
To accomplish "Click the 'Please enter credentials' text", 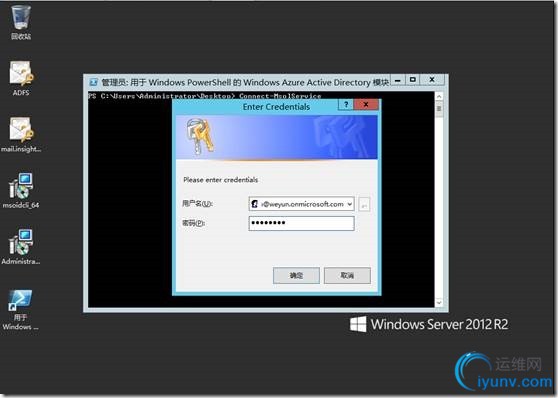I will pos(220,180).
